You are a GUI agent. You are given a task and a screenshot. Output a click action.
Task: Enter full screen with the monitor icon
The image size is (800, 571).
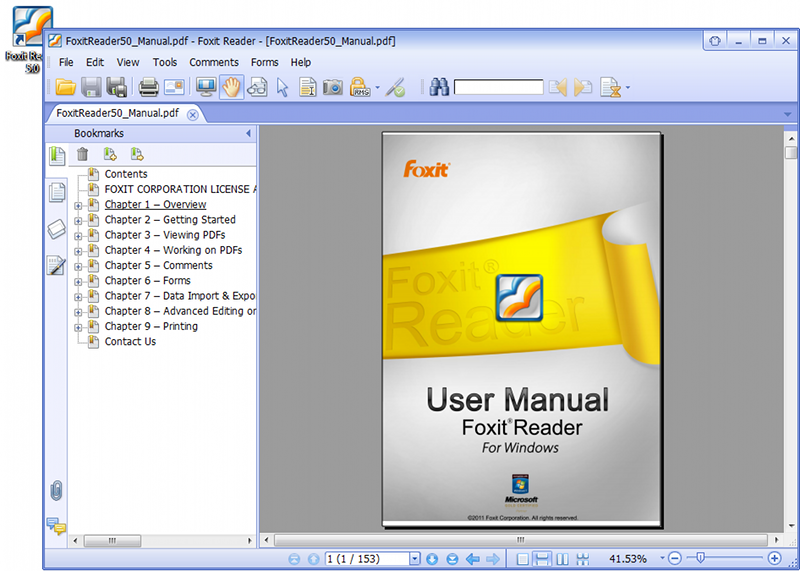(206, 87)
